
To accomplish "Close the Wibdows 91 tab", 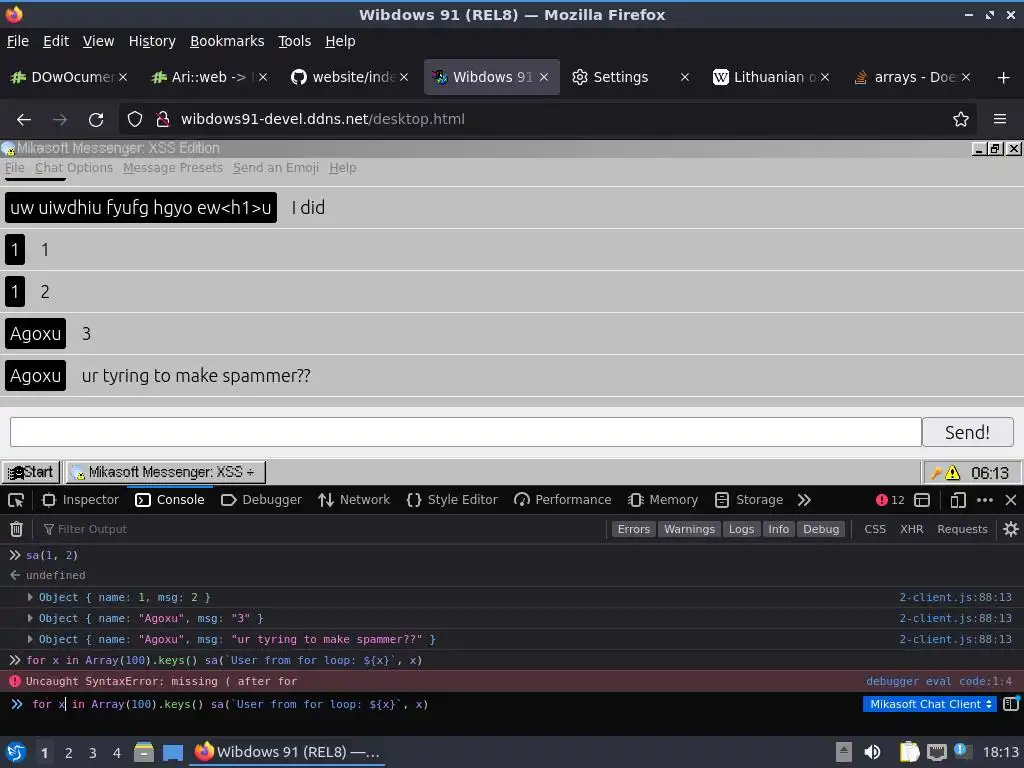I will (543, 78).
